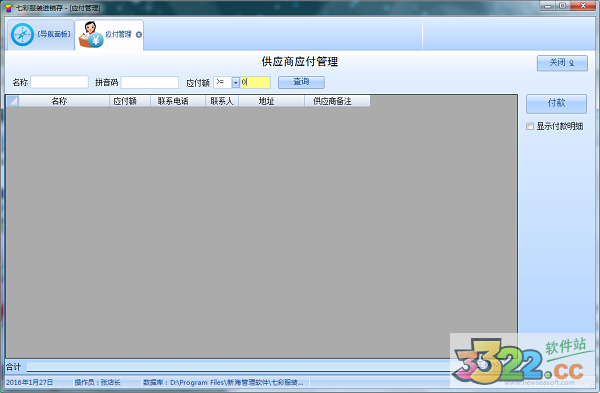Toggle the 显示付款明细 checkbox
The height and width of the screenshot is (393, 600).
530,126
